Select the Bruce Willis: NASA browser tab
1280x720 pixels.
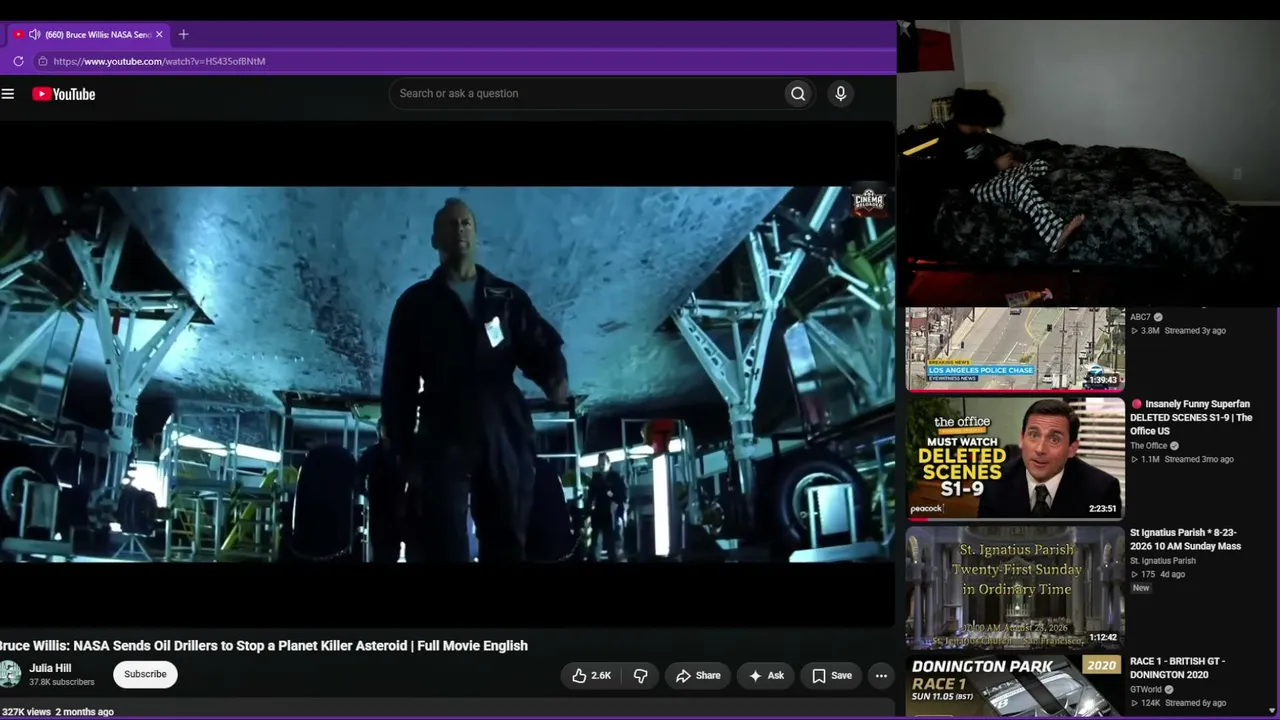[88, 34]
